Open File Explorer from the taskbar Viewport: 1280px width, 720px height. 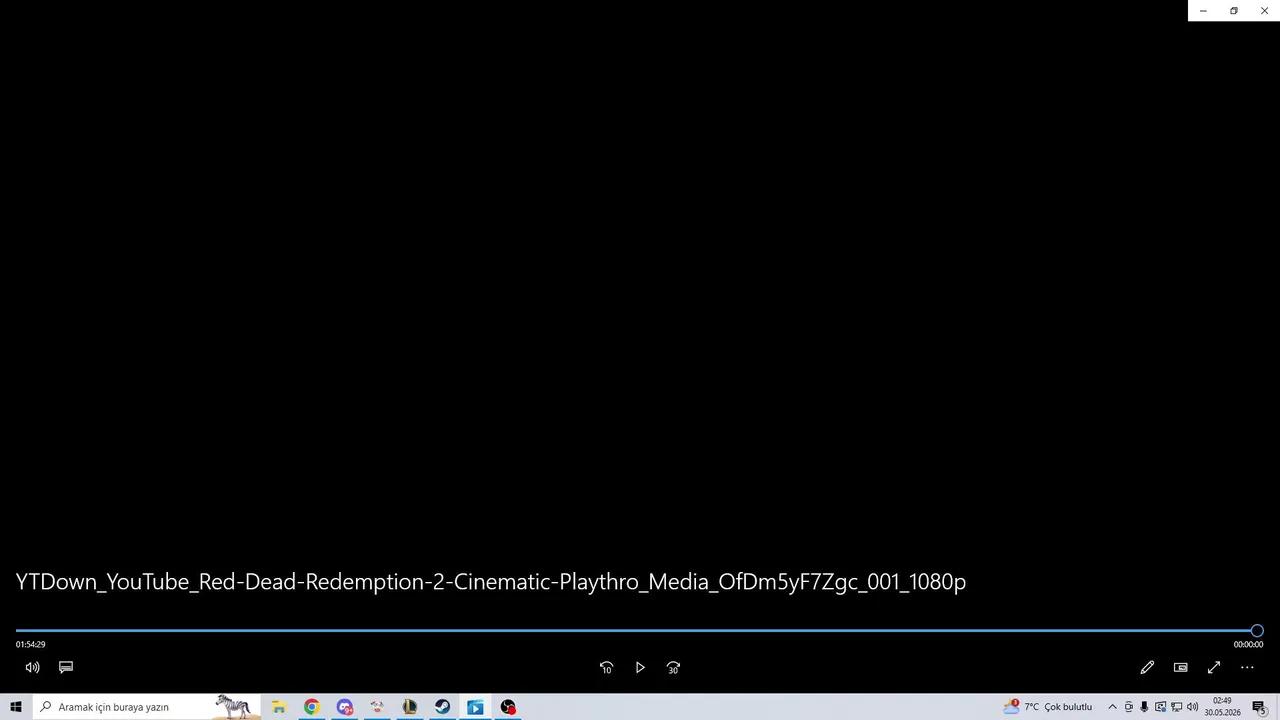[x=279, y=707]
